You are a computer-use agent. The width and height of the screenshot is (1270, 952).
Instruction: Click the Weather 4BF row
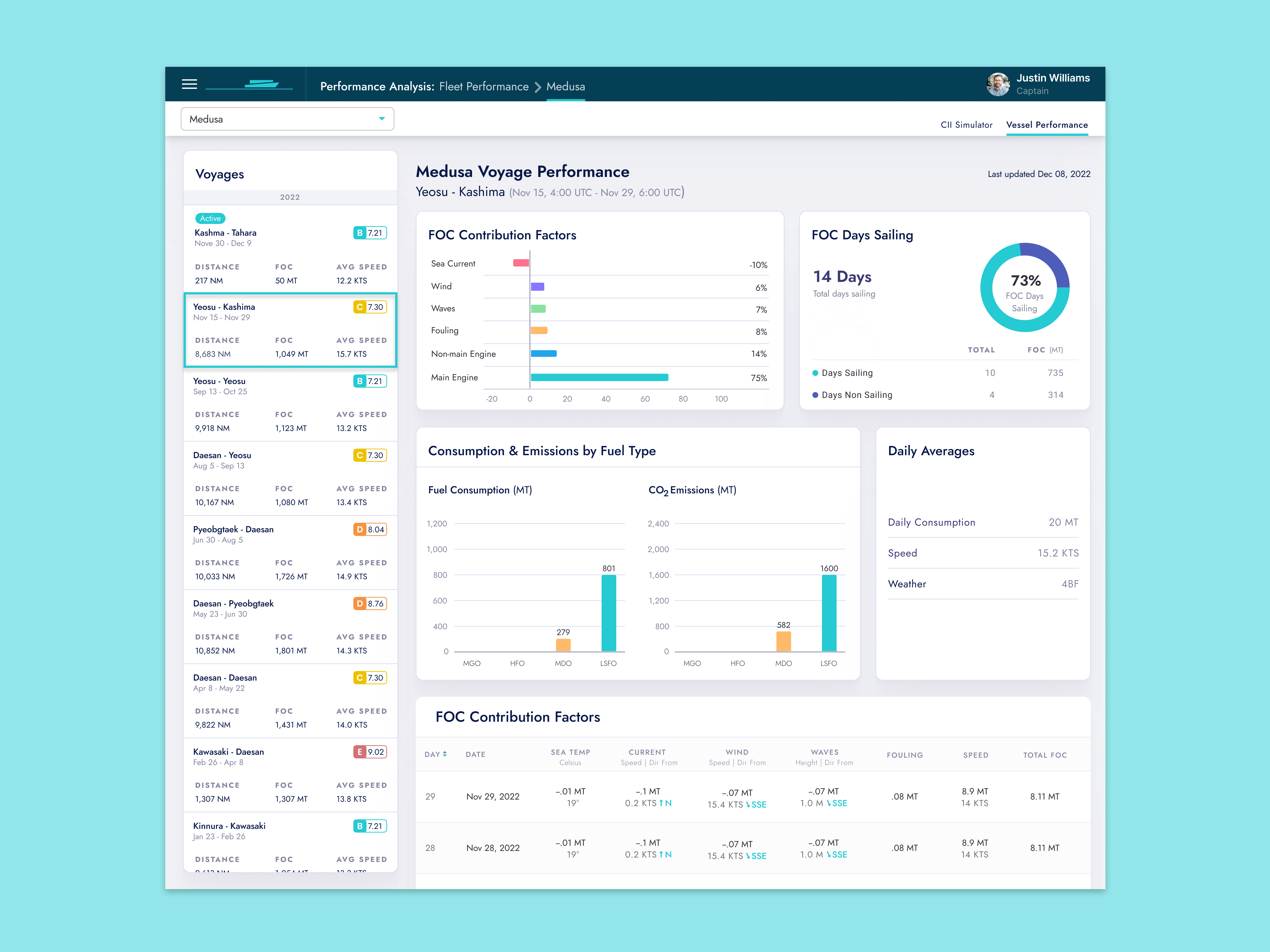click(x=983, y=584)
